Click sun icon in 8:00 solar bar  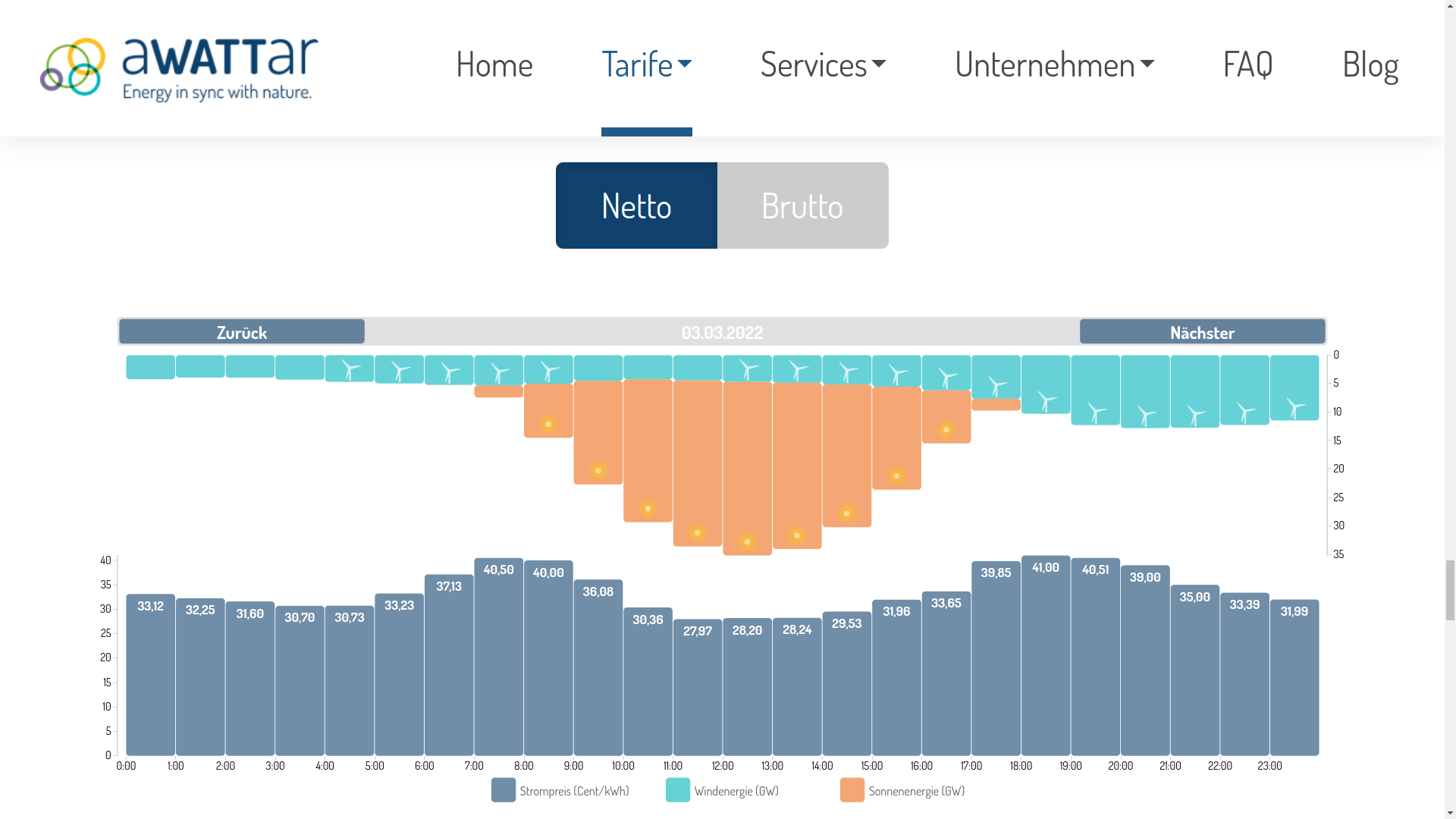pyautogui.click(x=548, y=424)
